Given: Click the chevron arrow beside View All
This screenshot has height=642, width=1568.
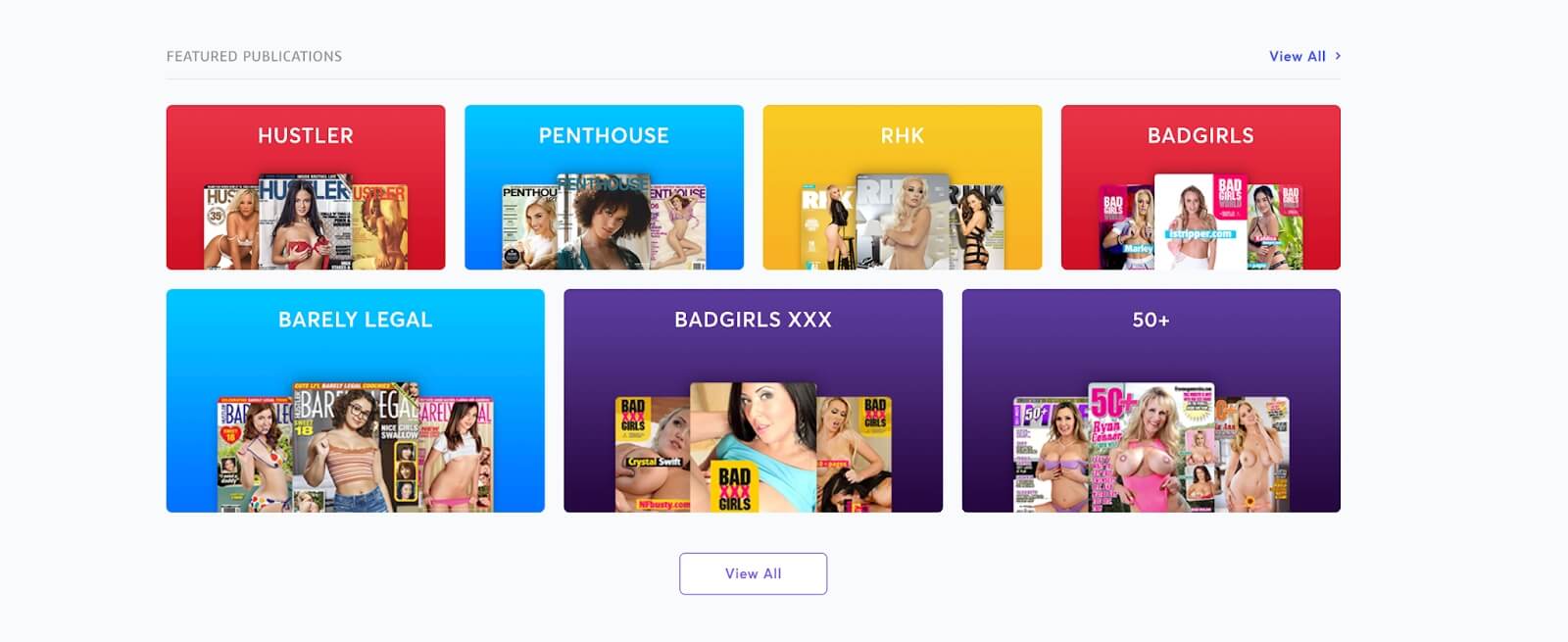Looking at the screenshot, I should (x=1338, y=56).
